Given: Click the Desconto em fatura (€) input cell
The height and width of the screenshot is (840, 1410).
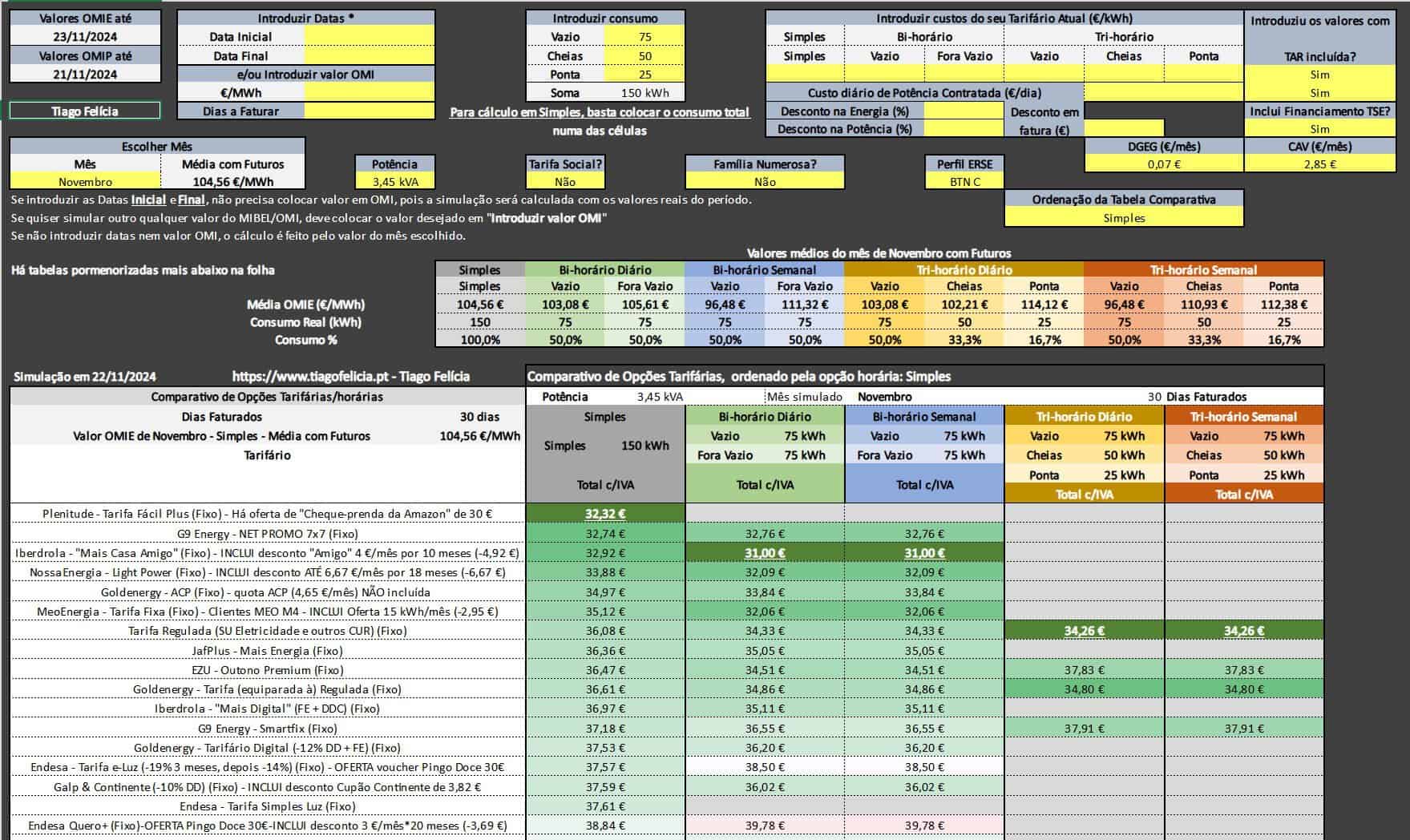Looking at the screenshot, I should coord(1123,129).
